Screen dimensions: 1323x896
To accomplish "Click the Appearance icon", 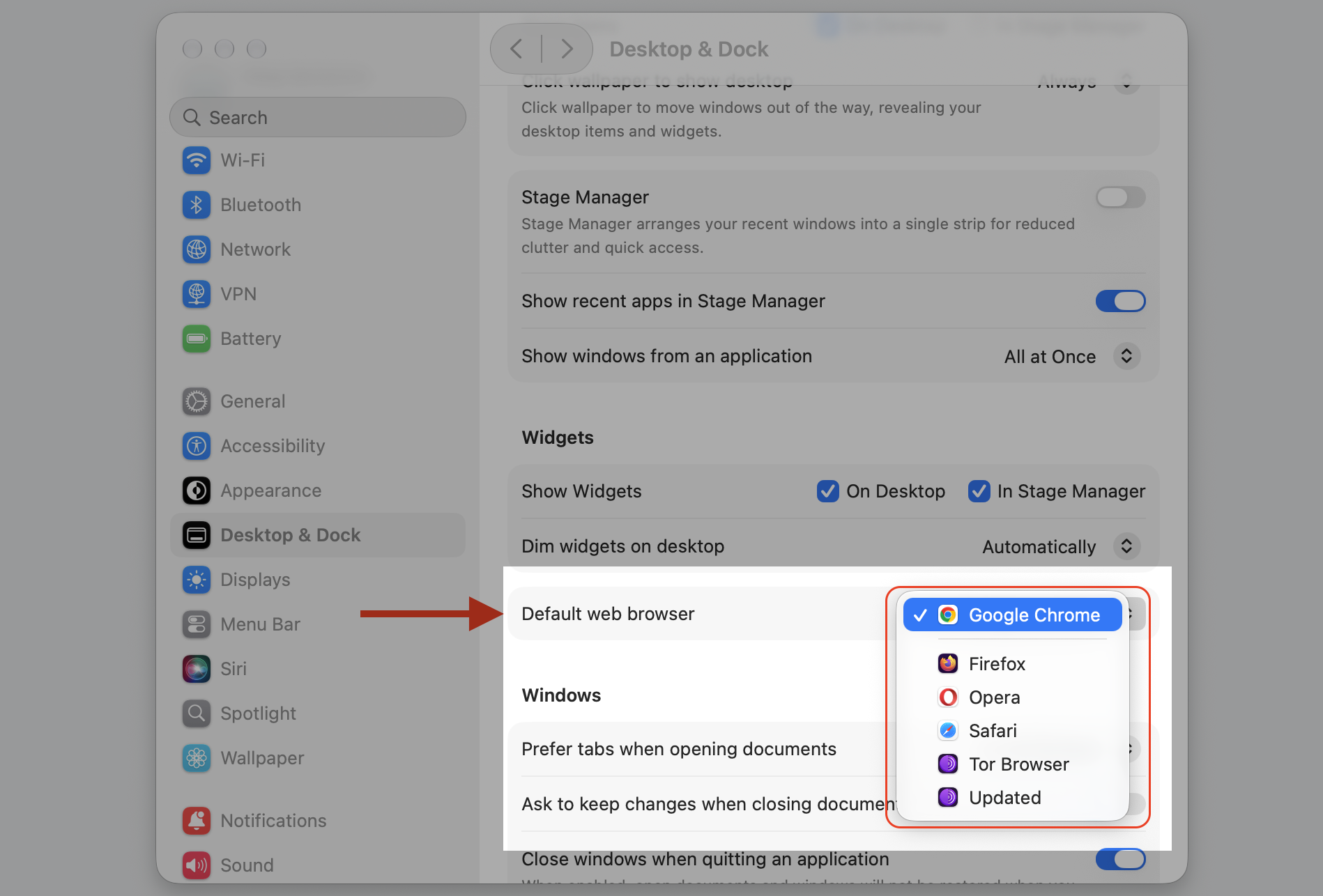I will [x=197, y=491].
